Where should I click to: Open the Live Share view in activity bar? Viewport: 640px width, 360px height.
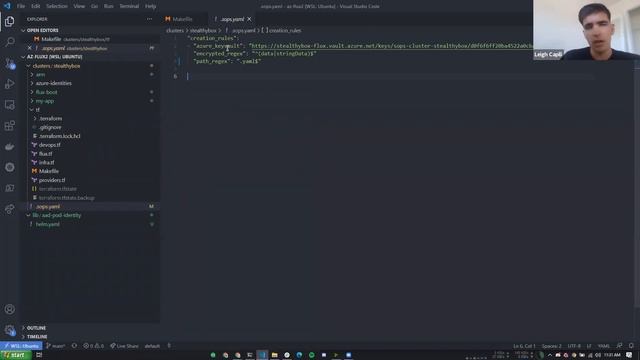click(10, 209)
